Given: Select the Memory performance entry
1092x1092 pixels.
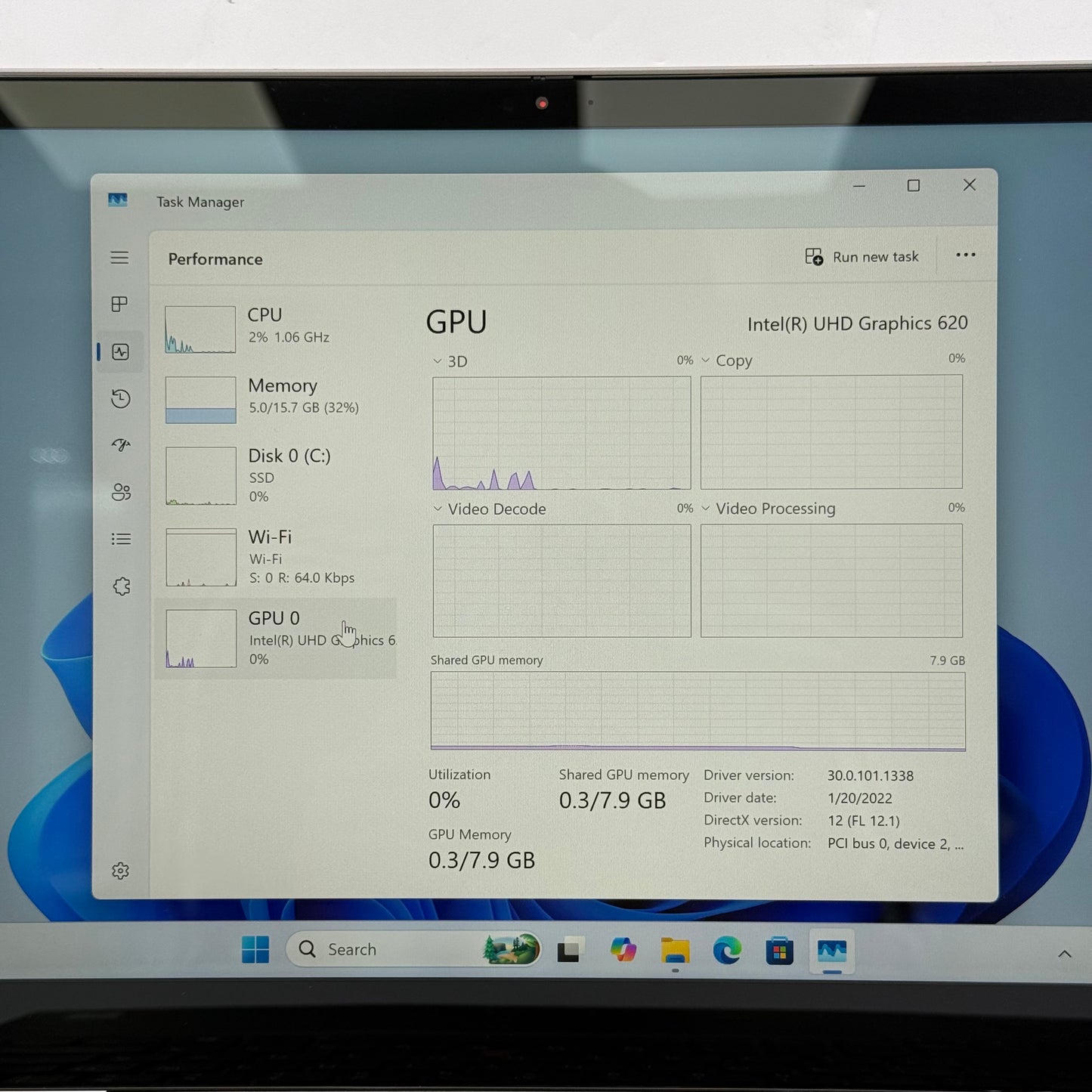Looking at the screenshot, I should pyautogui.click(x=276, y=399).
